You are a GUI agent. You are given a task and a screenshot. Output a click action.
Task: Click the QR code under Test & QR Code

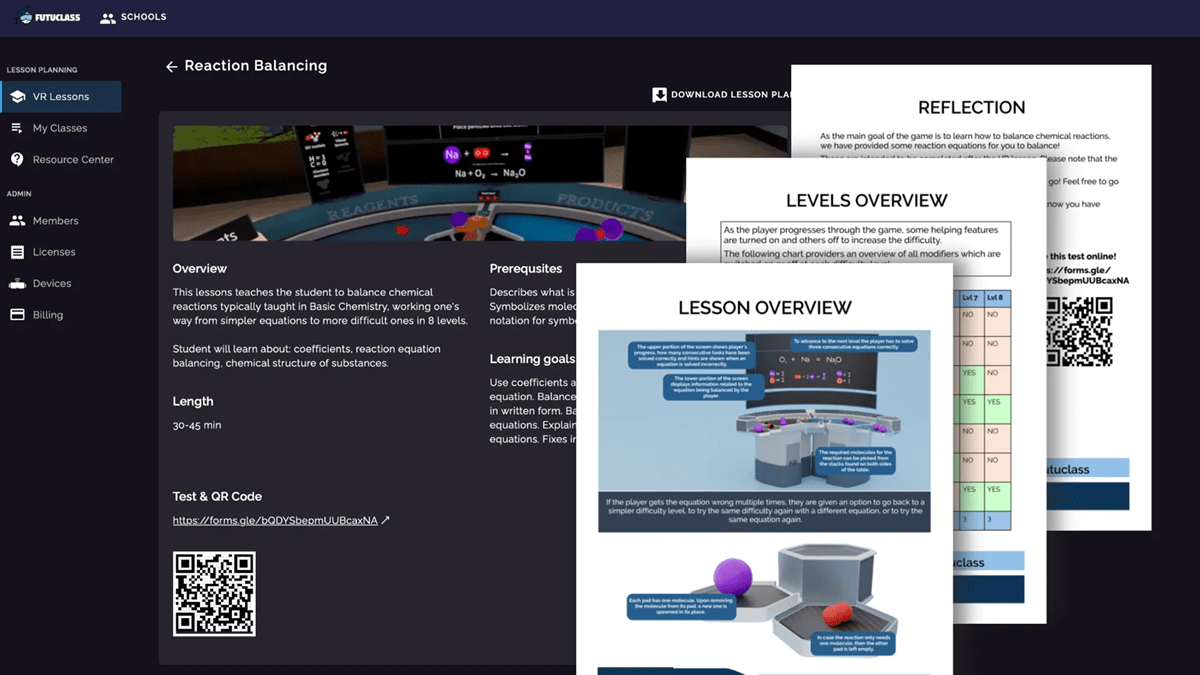click(214, 594)
